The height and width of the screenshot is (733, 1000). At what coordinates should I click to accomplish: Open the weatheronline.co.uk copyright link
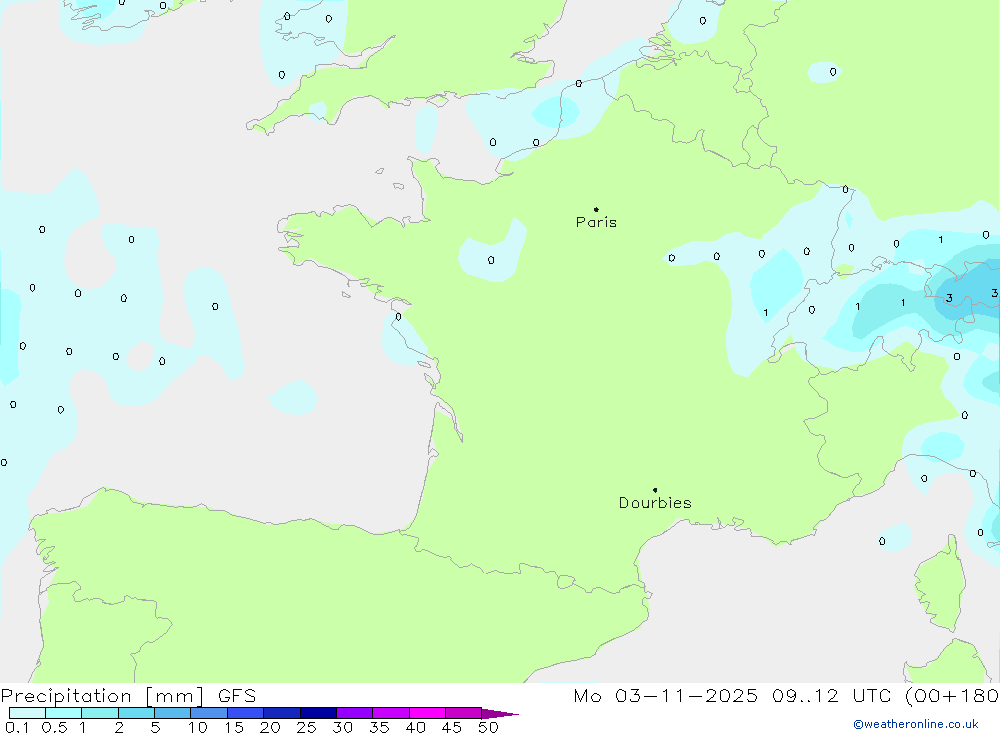[x=916, y=724]
